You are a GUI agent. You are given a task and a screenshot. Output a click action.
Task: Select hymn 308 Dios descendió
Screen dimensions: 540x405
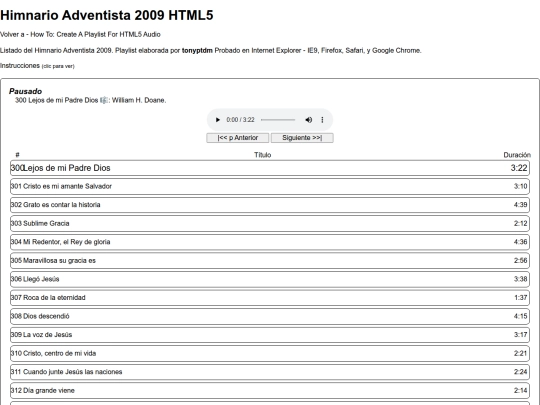coord(270,316)
